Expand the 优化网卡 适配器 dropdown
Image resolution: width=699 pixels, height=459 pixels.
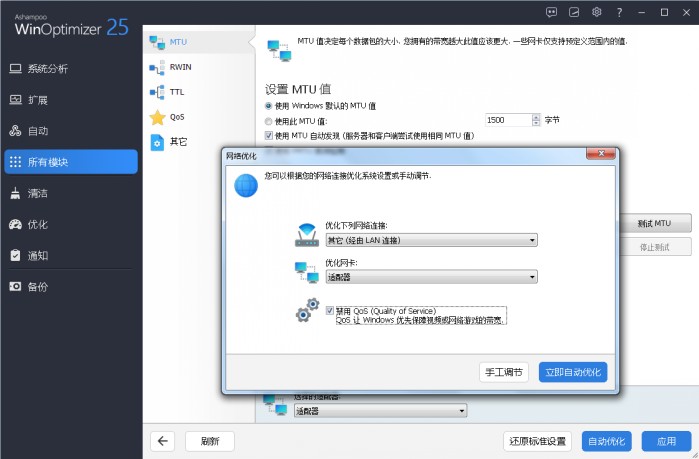coord(431,277)
